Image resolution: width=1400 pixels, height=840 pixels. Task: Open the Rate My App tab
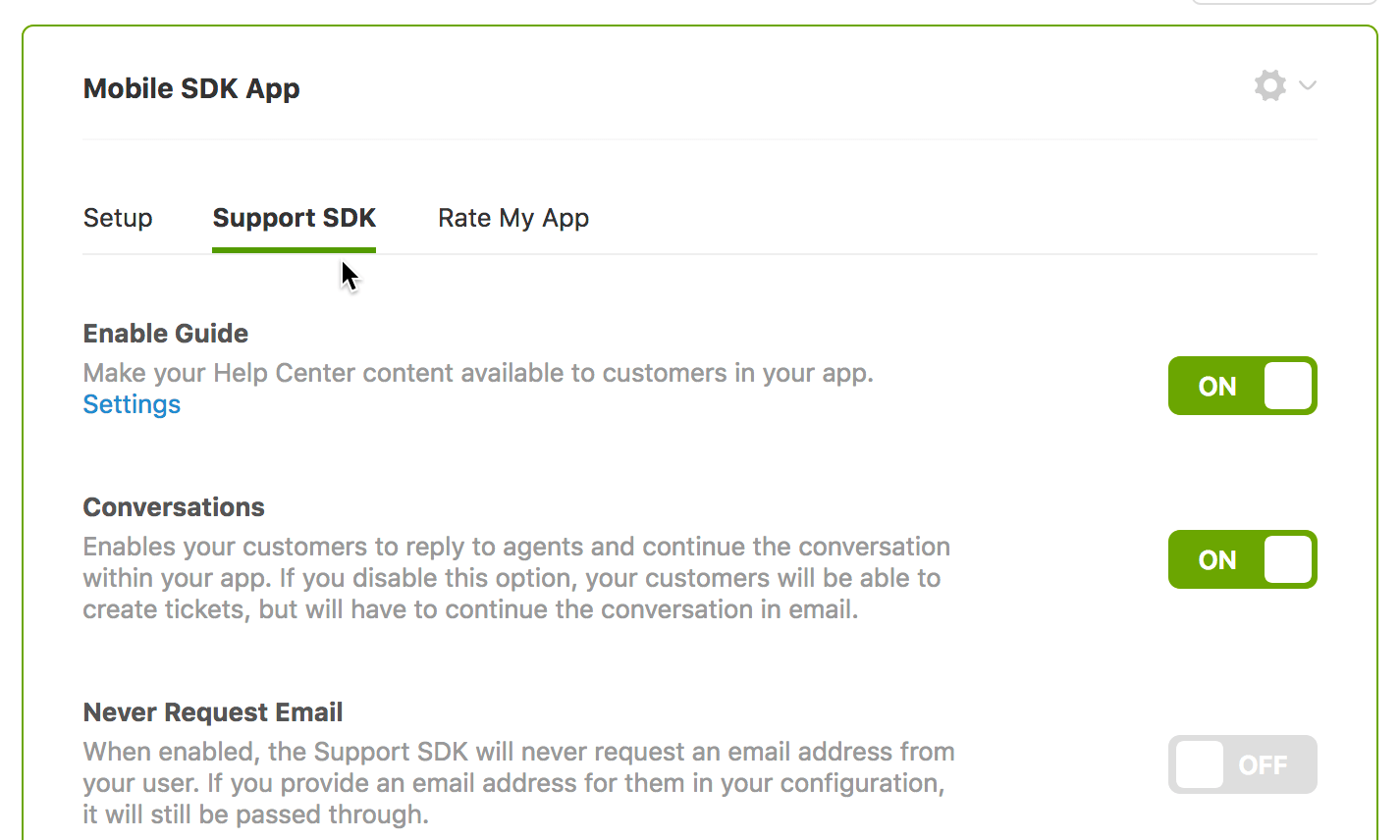(513, 218)
